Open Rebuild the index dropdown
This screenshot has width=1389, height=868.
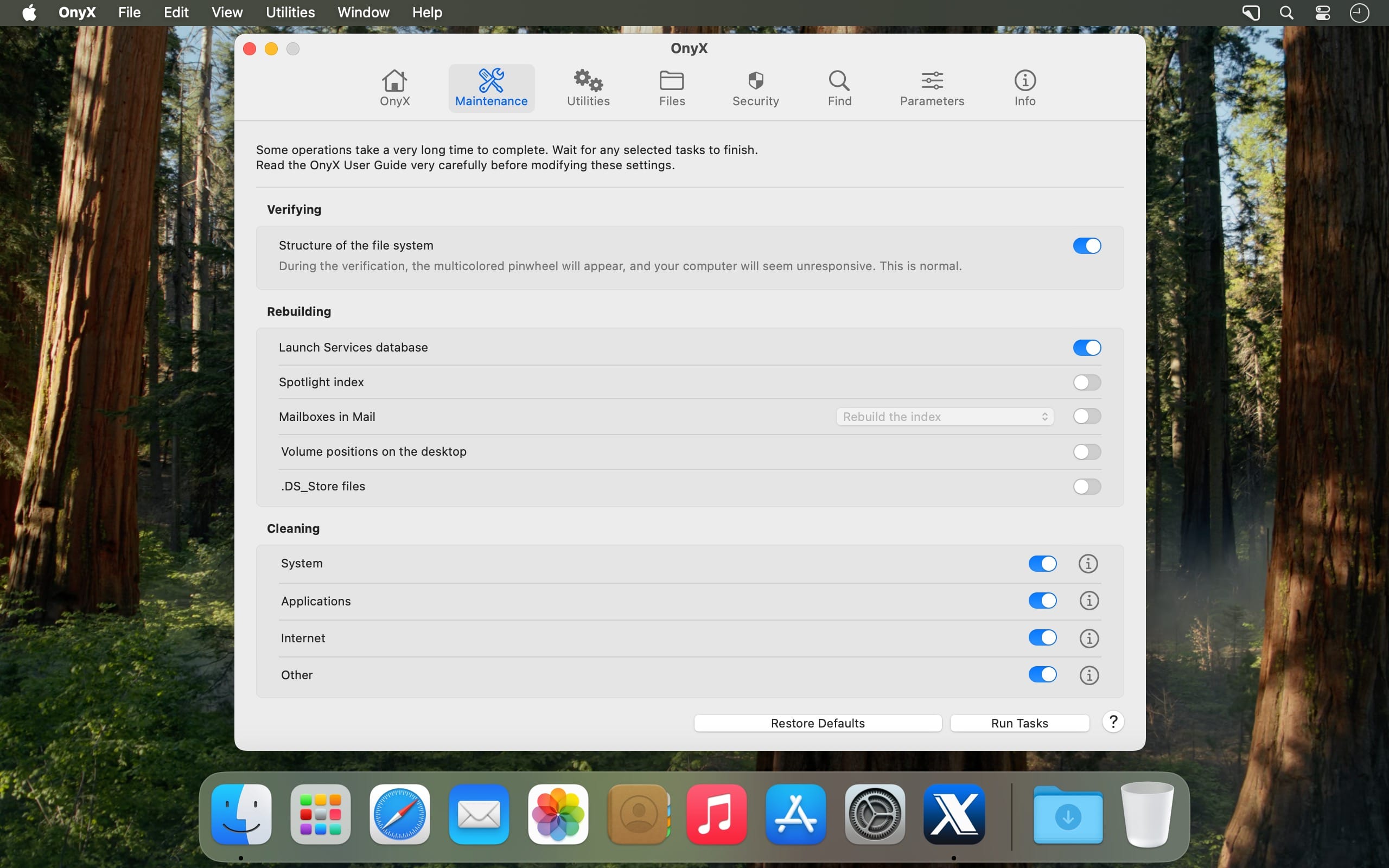(x=944, y=417)
